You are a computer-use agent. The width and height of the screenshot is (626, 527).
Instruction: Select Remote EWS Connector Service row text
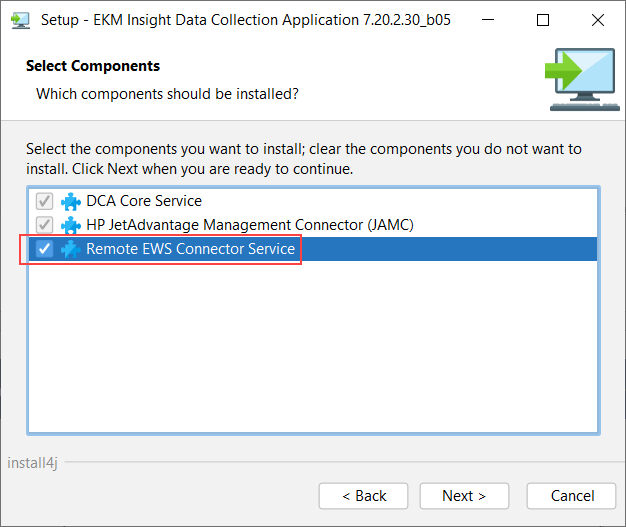pos(190,249)
